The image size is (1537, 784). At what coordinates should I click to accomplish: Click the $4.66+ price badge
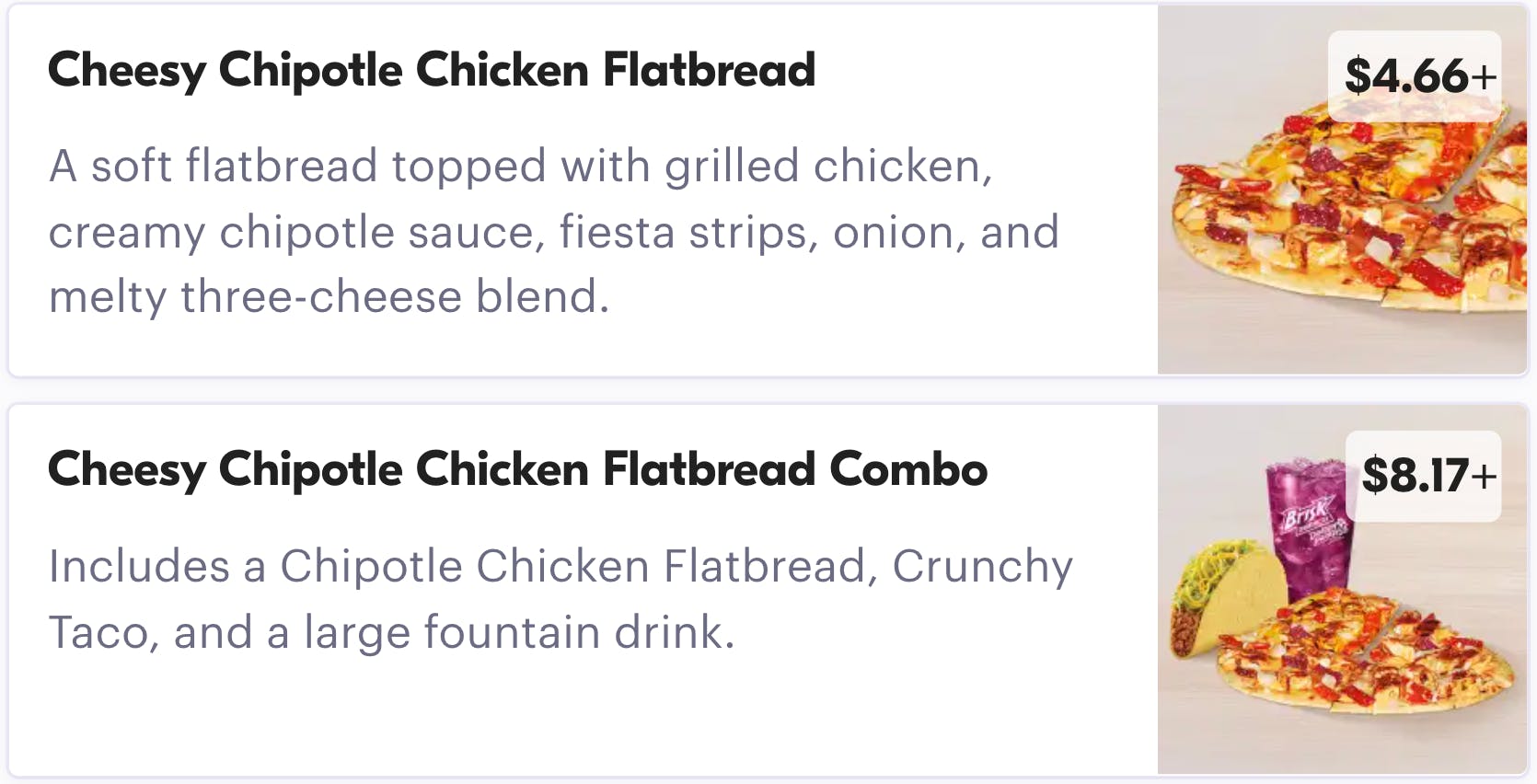pos(1416,76)
